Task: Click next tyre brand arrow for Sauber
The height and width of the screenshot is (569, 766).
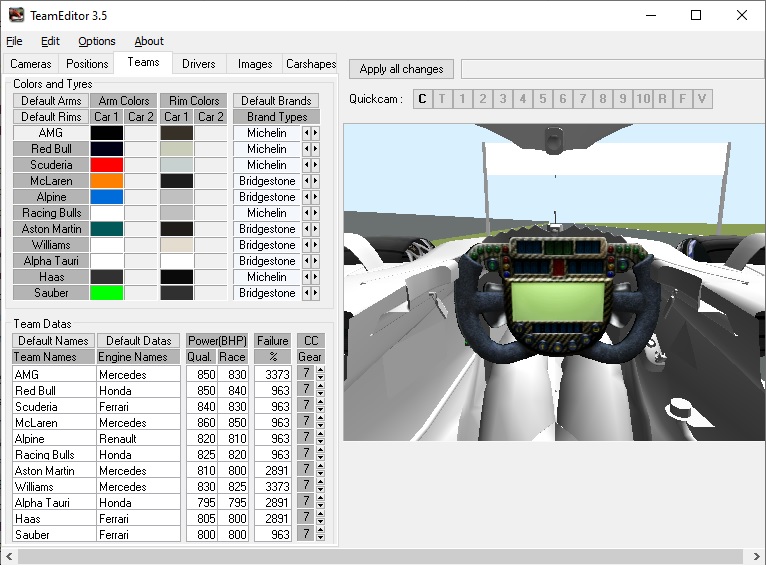Action: pyautogui.click(x=315, y=293)
